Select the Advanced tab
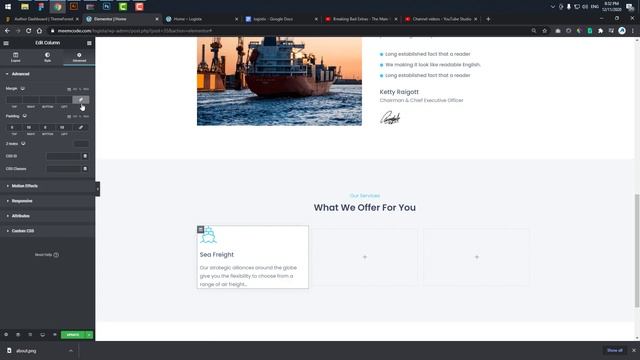The width and height of the screenshot is (640, 360). pos(79,57)
